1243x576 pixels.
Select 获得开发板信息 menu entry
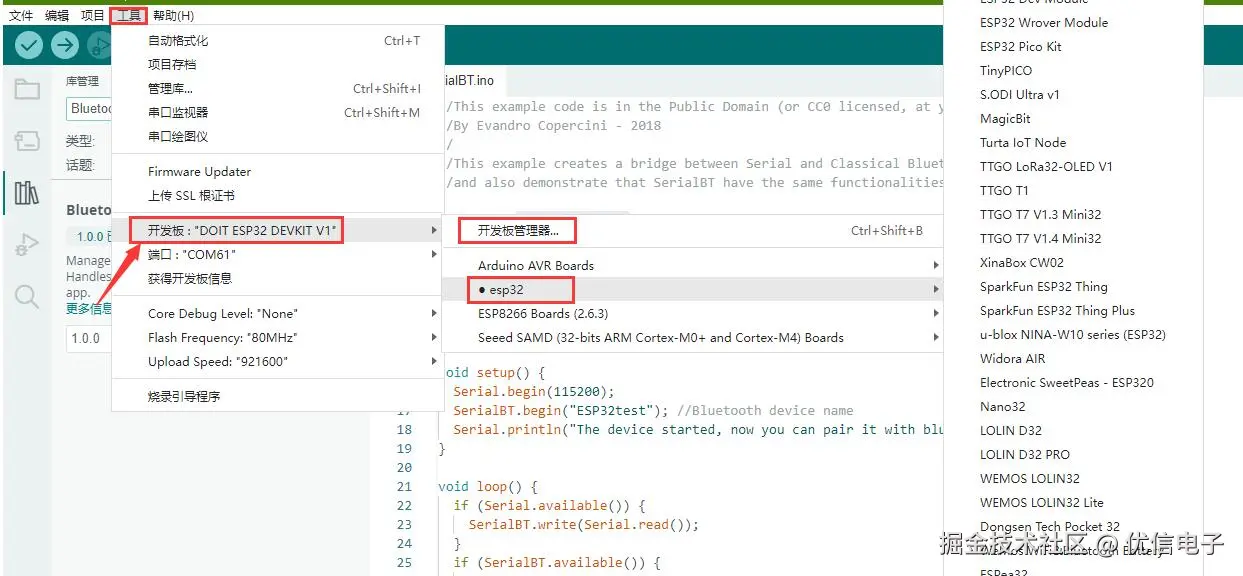pyautogui.click(x=277, y=279)
